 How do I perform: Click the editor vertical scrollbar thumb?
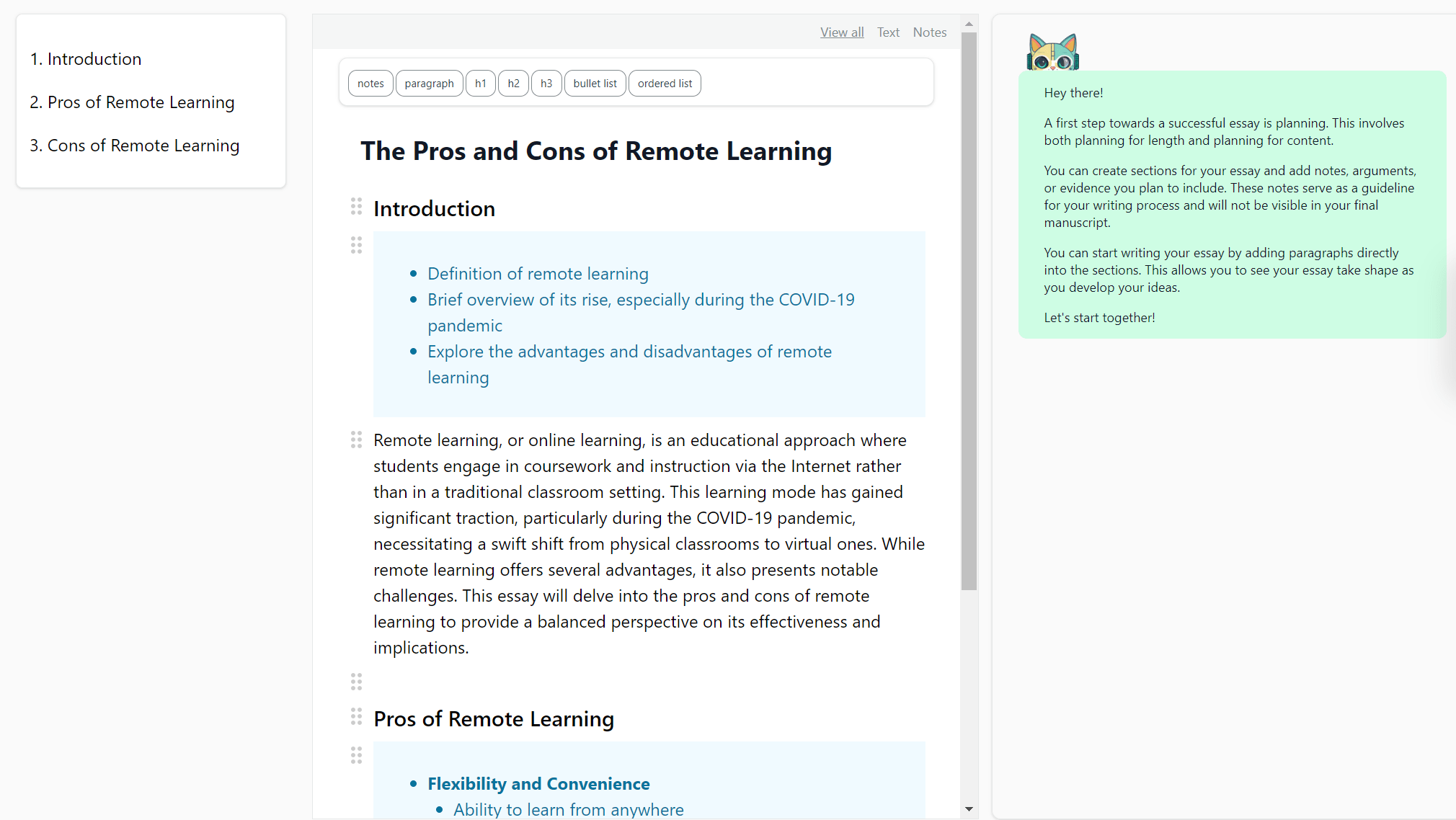(969, 310)
